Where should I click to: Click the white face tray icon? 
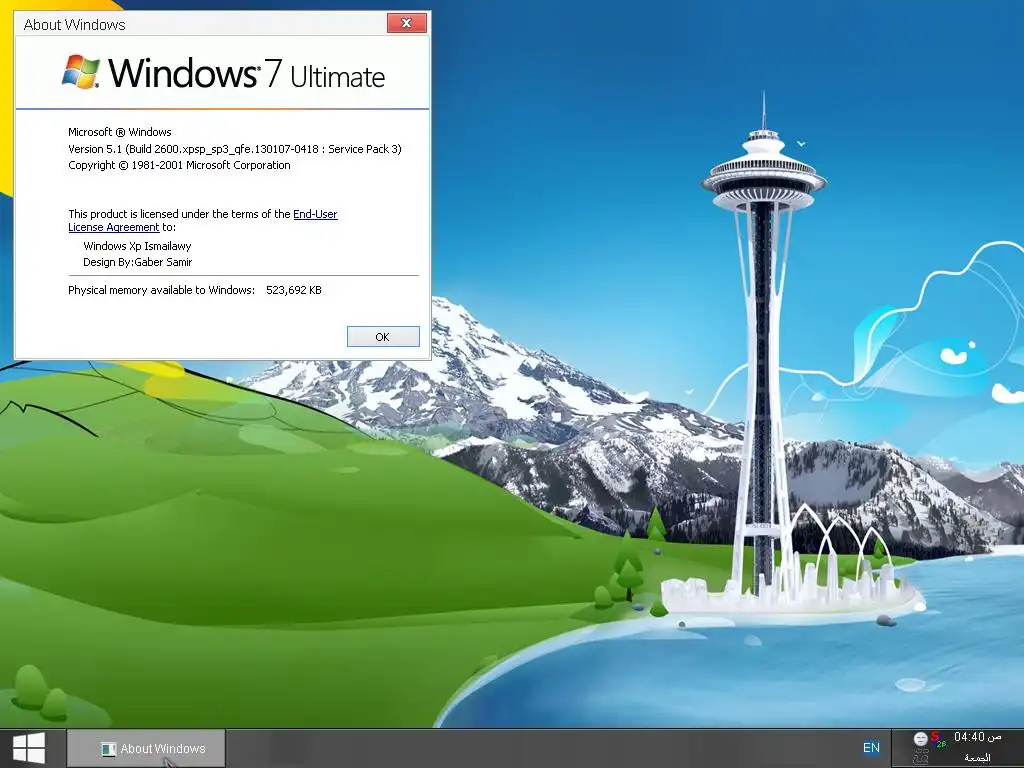pyautogui.click(x=920, y=739)
